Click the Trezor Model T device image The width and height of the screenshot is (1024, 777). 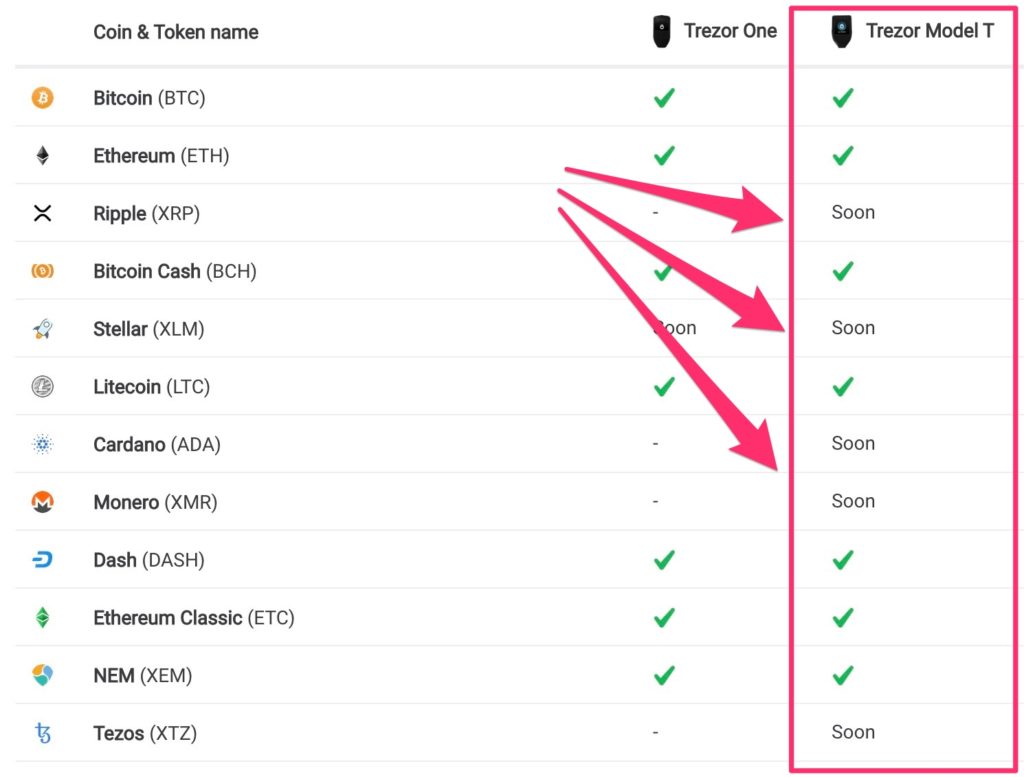(842, 32)
